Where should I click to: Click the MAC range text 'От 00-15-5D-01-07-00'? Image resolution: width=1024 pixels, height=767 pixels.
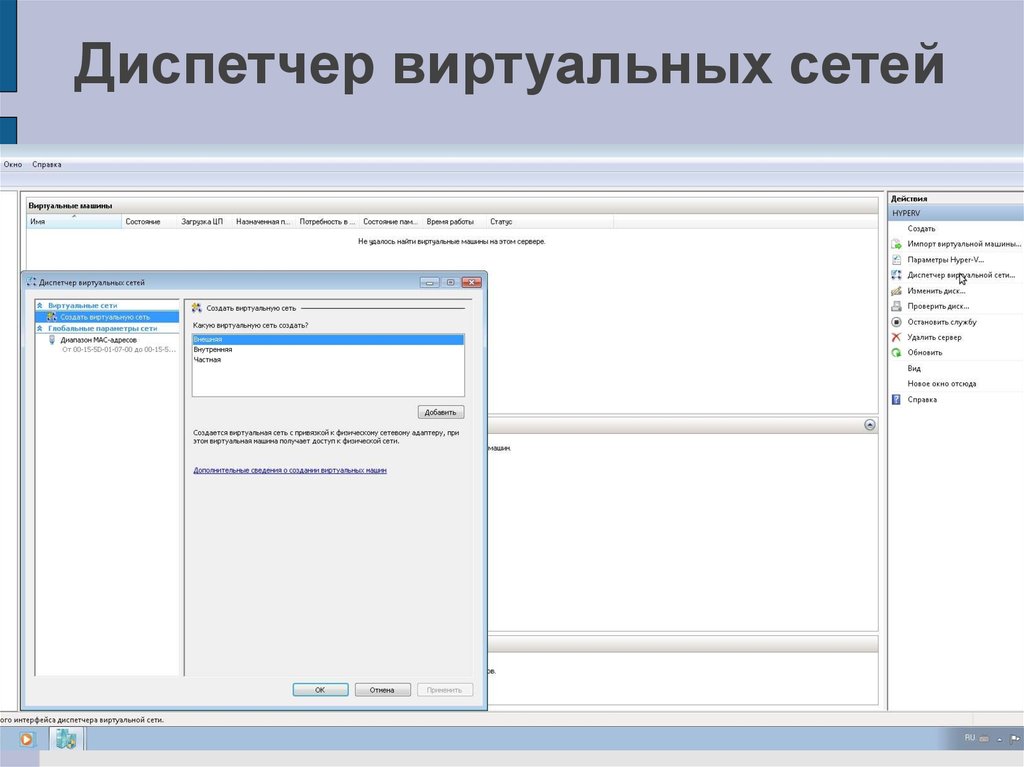coord(119,350)
